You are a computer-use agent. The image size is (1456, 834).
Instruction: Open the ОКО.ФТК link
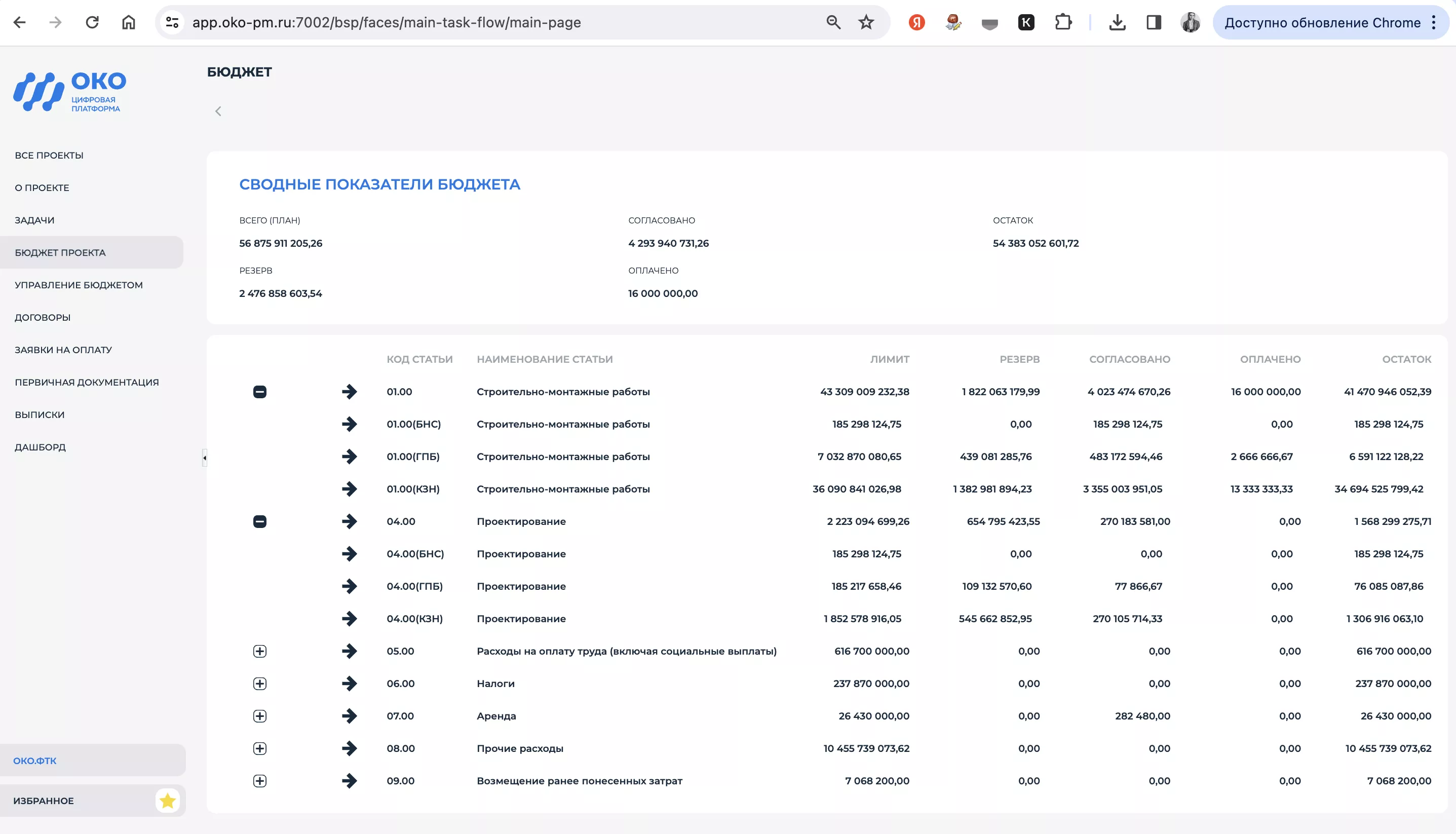pos(34,760)
